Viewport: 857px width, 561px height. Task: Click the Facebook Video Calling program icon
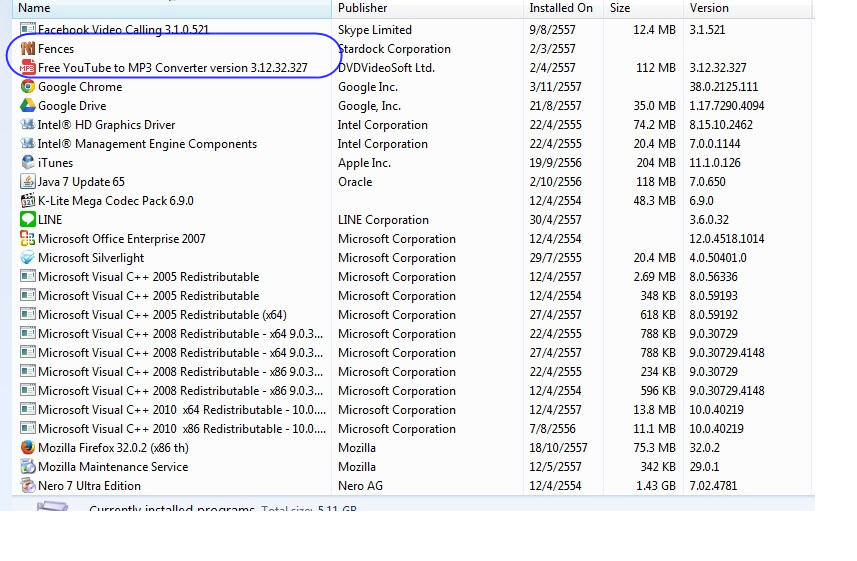coord(28,29)
